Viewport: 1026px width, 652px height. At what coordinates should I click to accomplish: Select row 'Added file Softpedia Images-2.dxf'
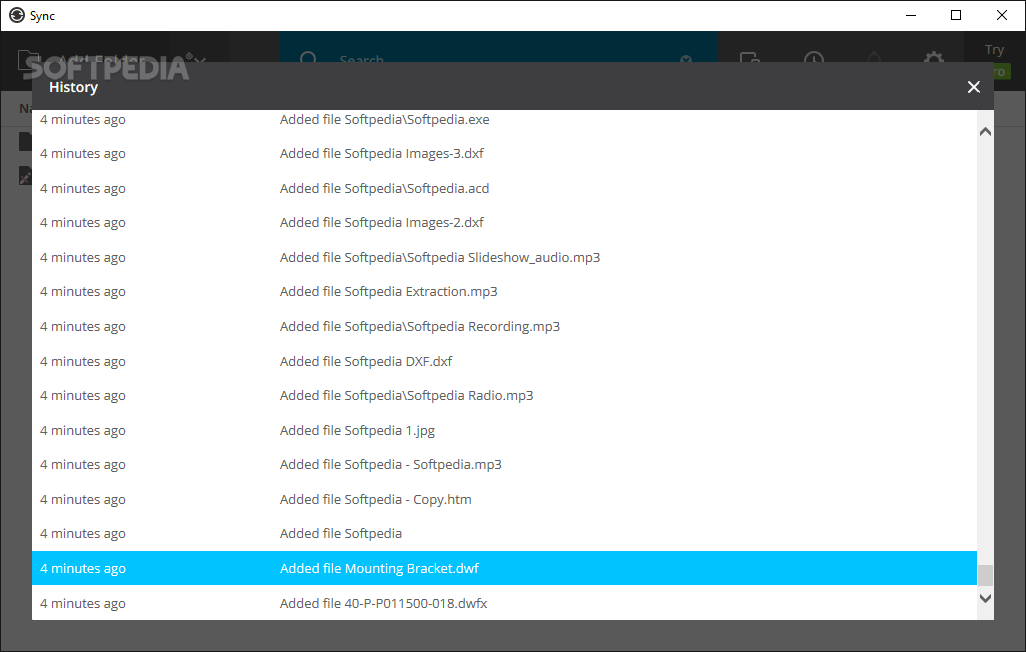tap(504, 223)
